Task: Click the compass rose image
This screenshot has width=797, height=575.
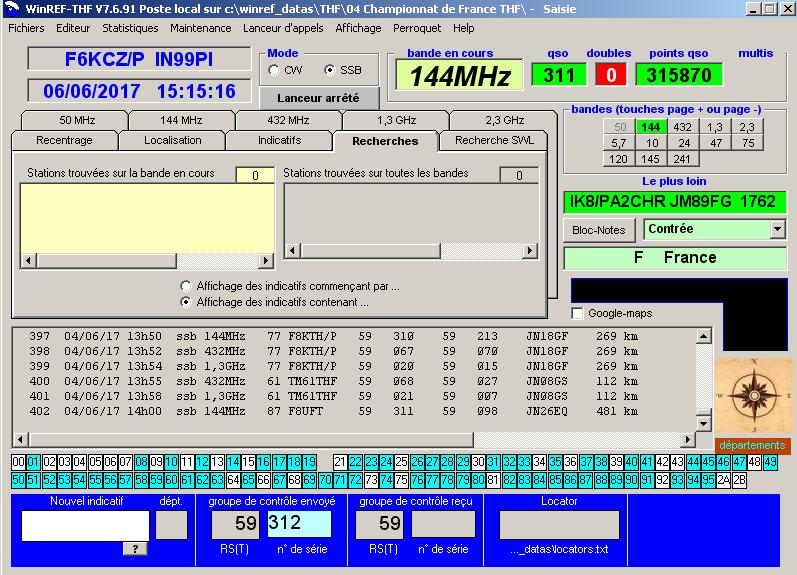Action: (x=754, y=395)
